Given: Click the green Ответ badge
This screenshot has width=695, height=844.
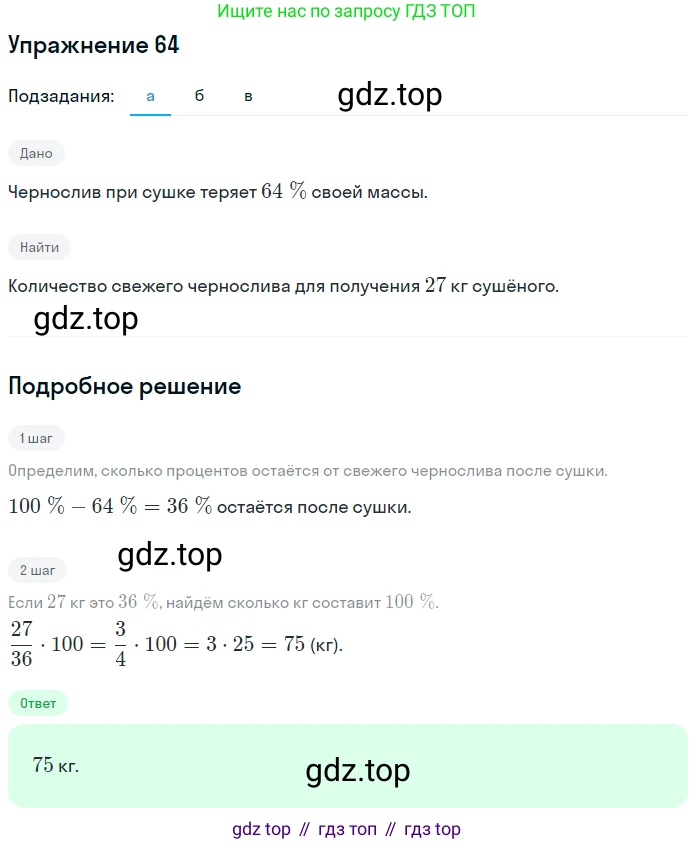Looking at the screenshot, I should 38,704.
